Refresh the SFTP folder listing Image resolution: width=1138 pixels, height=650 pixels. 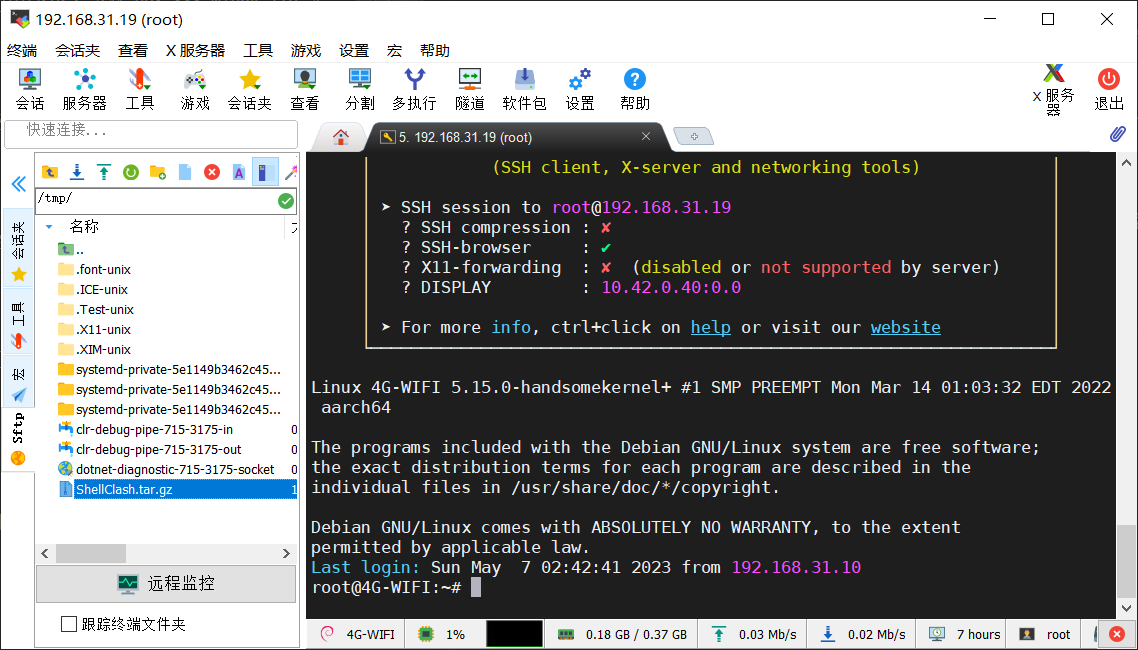[130, 172]
